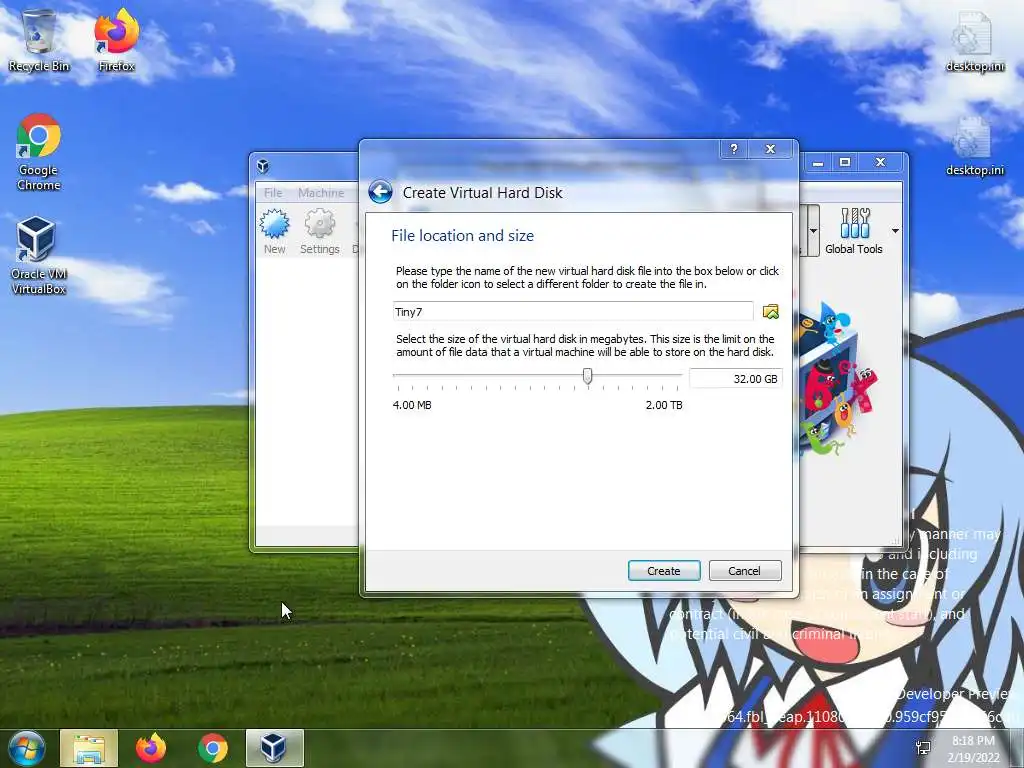
Task: Click the Create button
Action: 664,571
